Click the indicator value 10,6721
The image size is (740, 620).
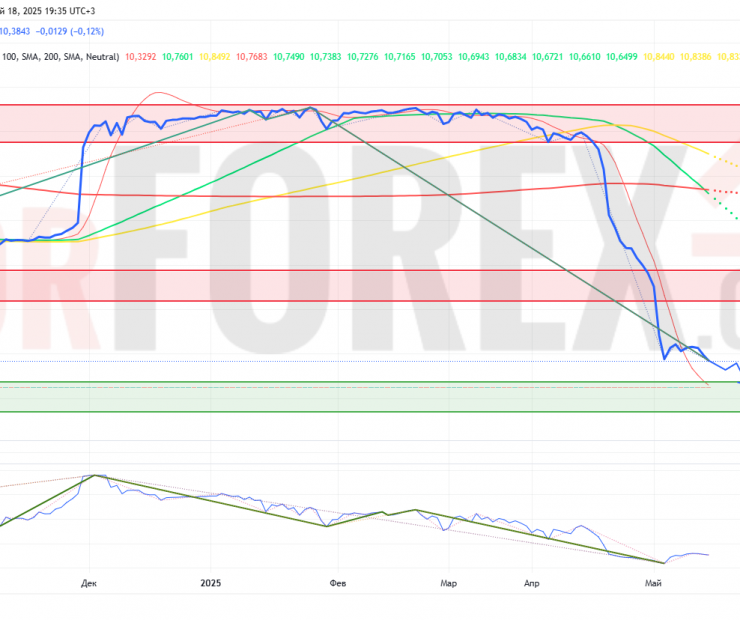[x=547, y=57]
